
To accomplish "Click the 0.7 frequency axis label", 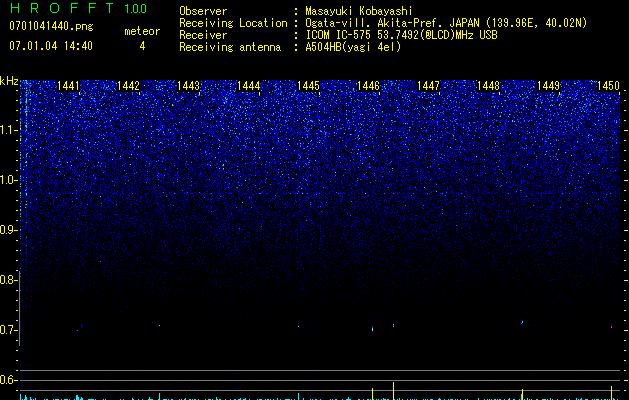I will (x=7, y=330).
